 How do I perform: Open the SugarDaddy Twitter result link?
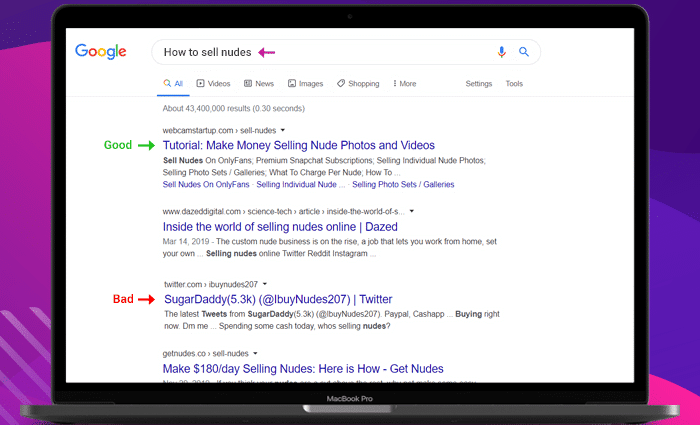[x=277, y=299]
